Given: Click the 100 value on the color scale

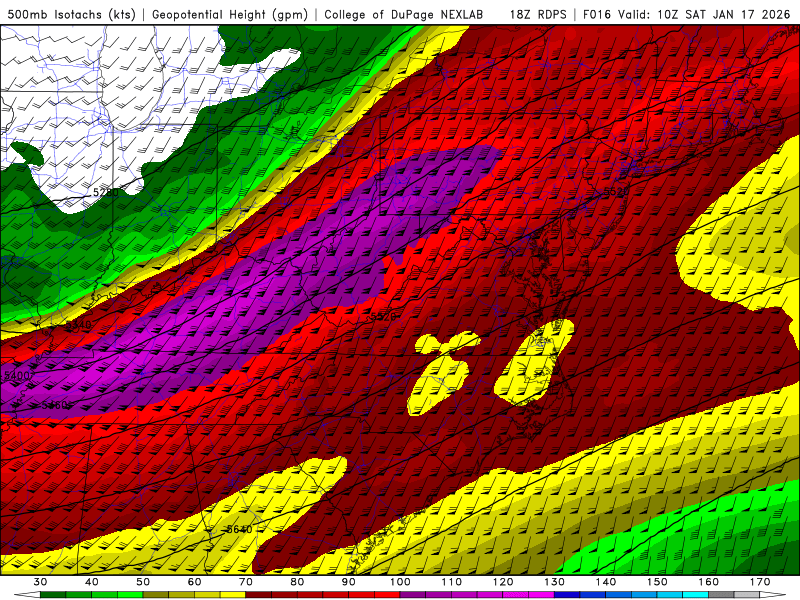Looking at the screenshot, I should [x=400, y=582].
